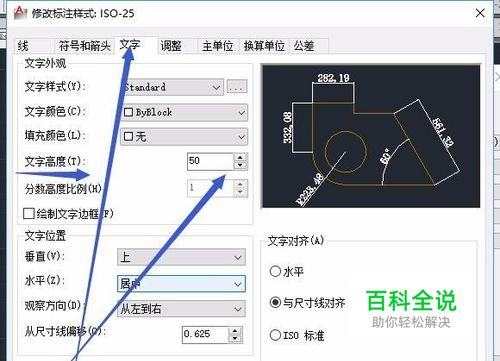Expand the 垂直 position dropdown
Viewport: 500px width, 361px height.
click(181, 257)
